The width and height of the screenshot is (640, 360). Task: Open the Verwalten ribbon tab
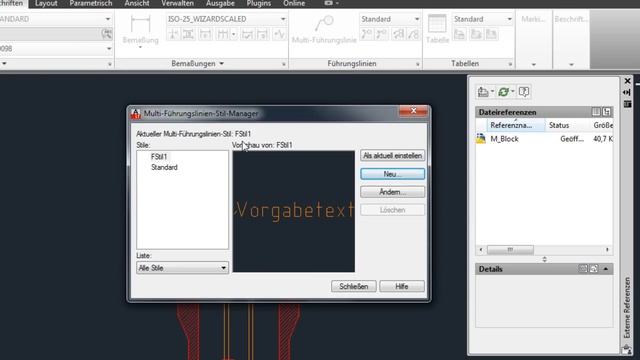pyautogui.click(x=178, y=3)
